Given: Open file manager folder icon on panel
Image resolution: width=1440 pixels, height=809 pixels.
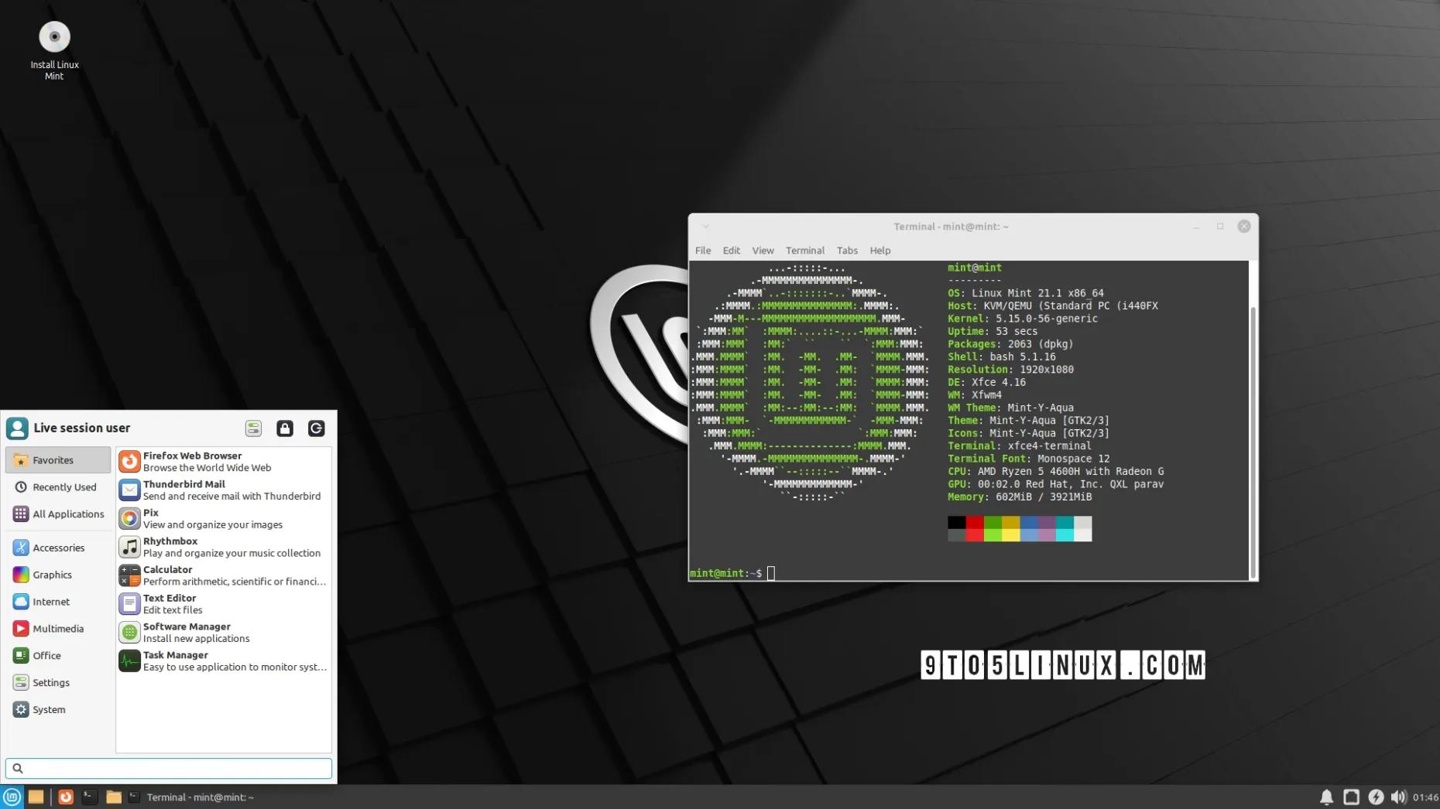Looking at the screenshot, I should coord(113,797).
